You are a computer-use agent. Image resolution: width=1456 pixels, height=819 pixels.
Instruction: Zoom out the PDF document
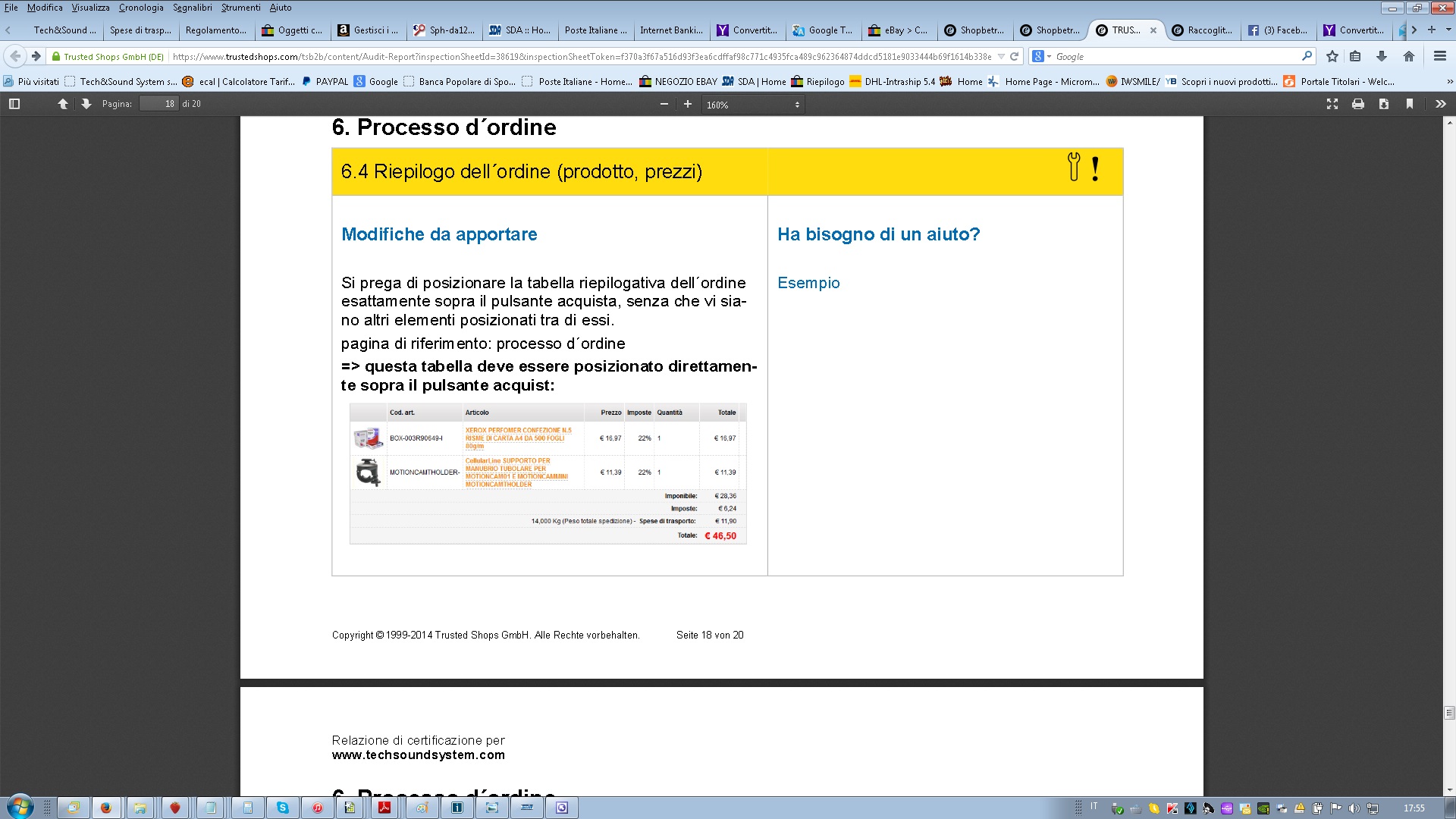[664, 104]
